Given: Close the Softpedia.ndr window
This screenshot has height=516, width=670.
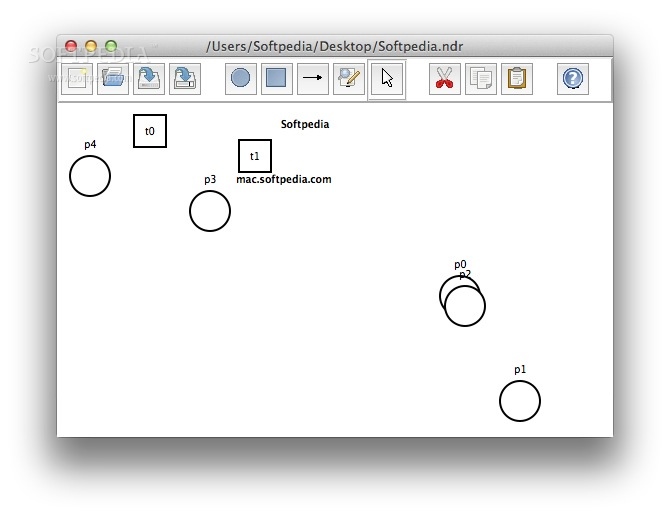Looking at the screenshot, I should pos(71,46).
